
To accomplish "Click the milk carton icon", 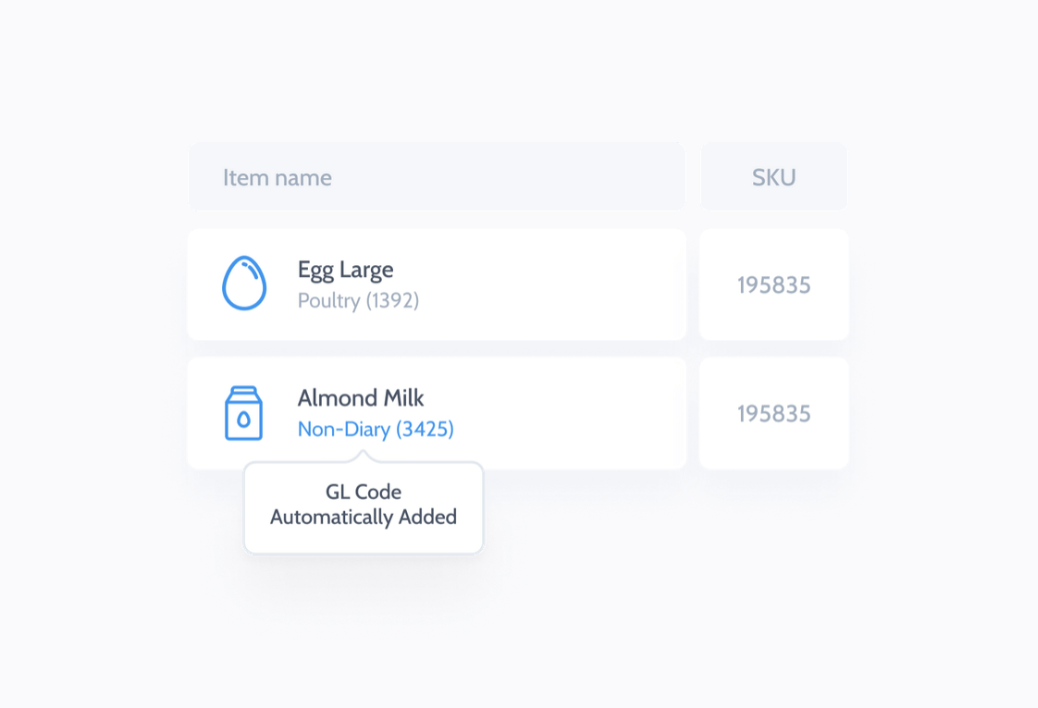I will (x=244, y=413).
